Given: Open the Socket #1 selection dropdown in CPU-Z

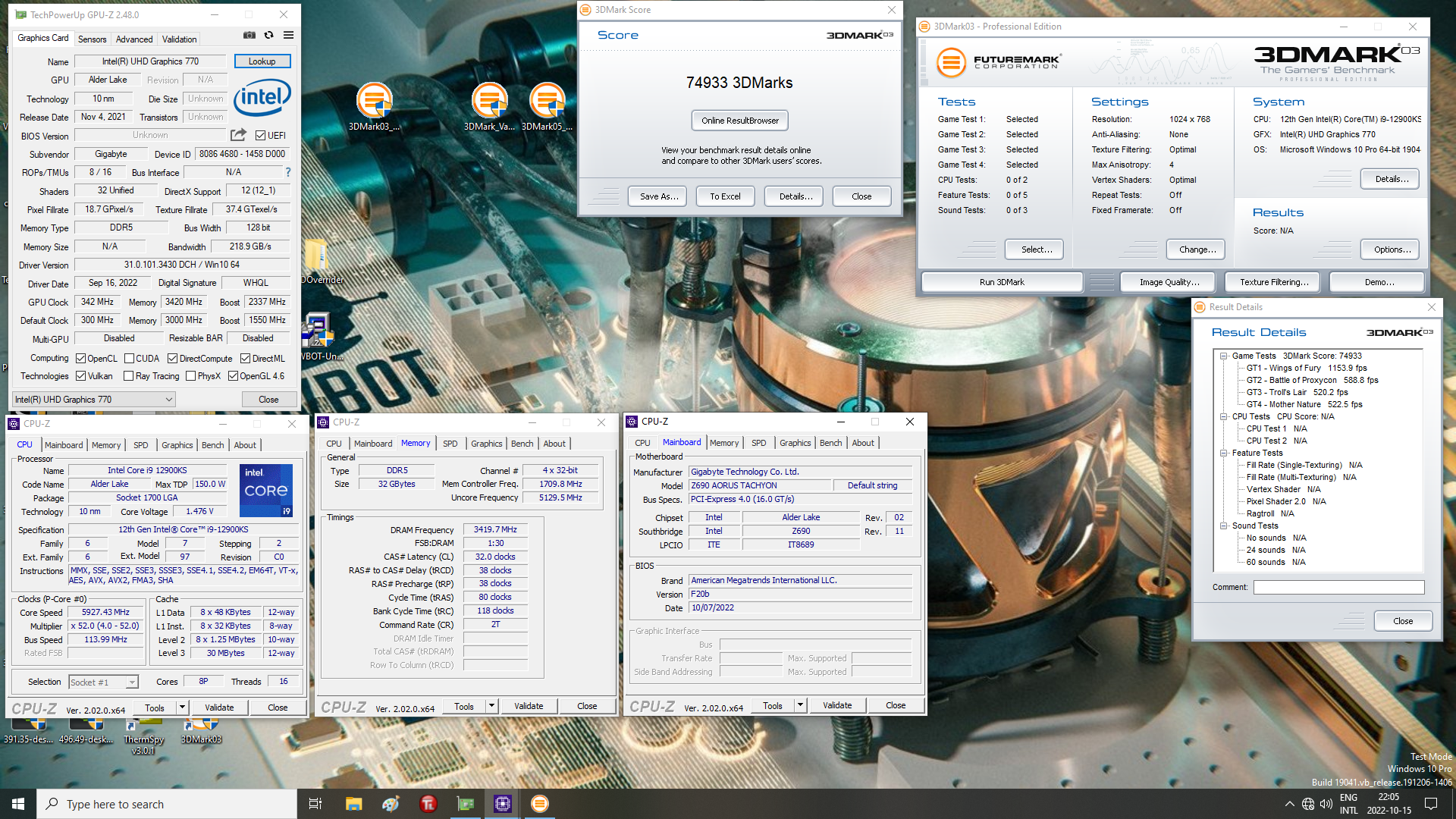Looking at the screenshot, I should point(104,682).
